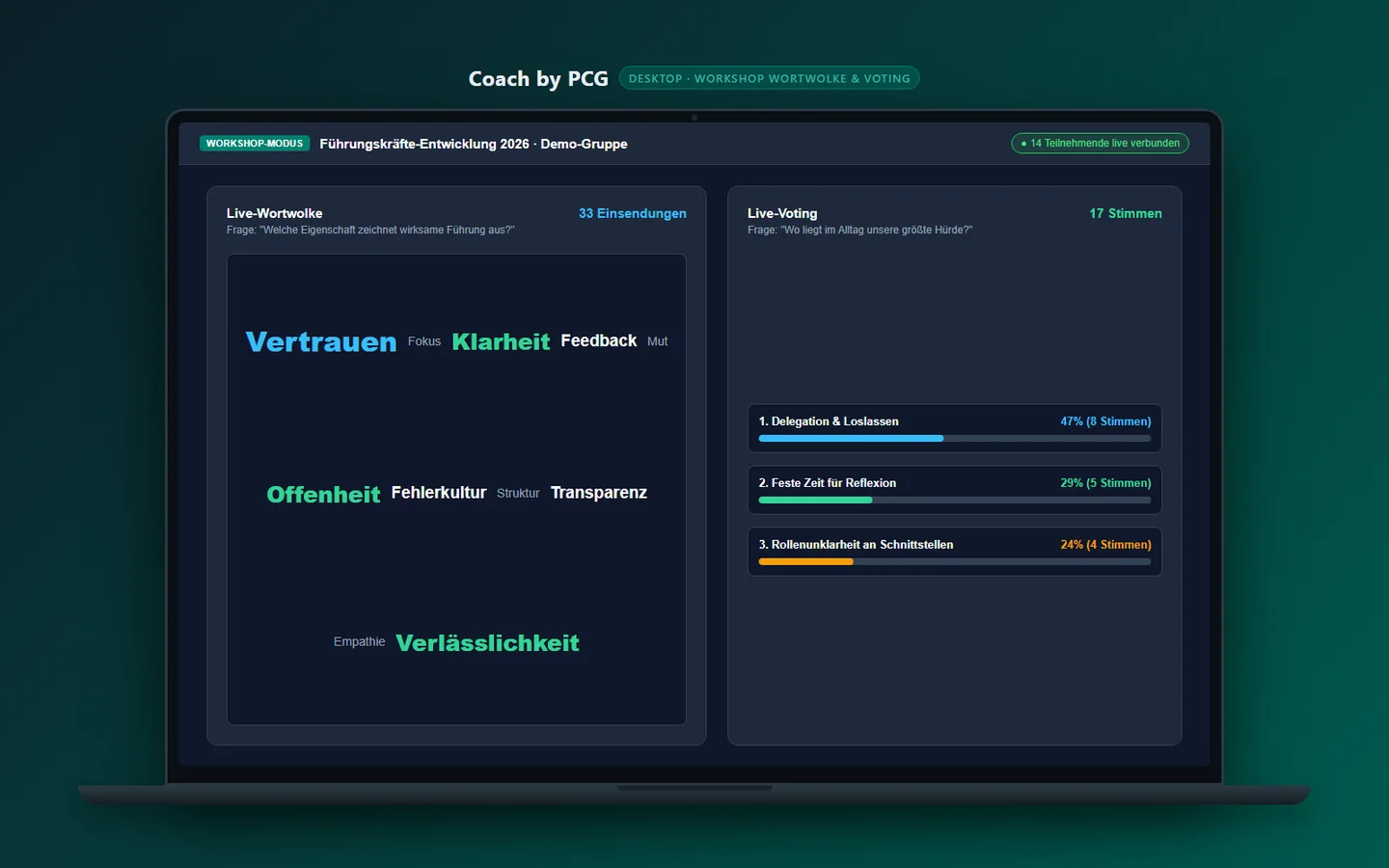Click the word Feedback in the cloud
Image resolution: width=1389 pixels, height=868 pixels.
(599, 340)
